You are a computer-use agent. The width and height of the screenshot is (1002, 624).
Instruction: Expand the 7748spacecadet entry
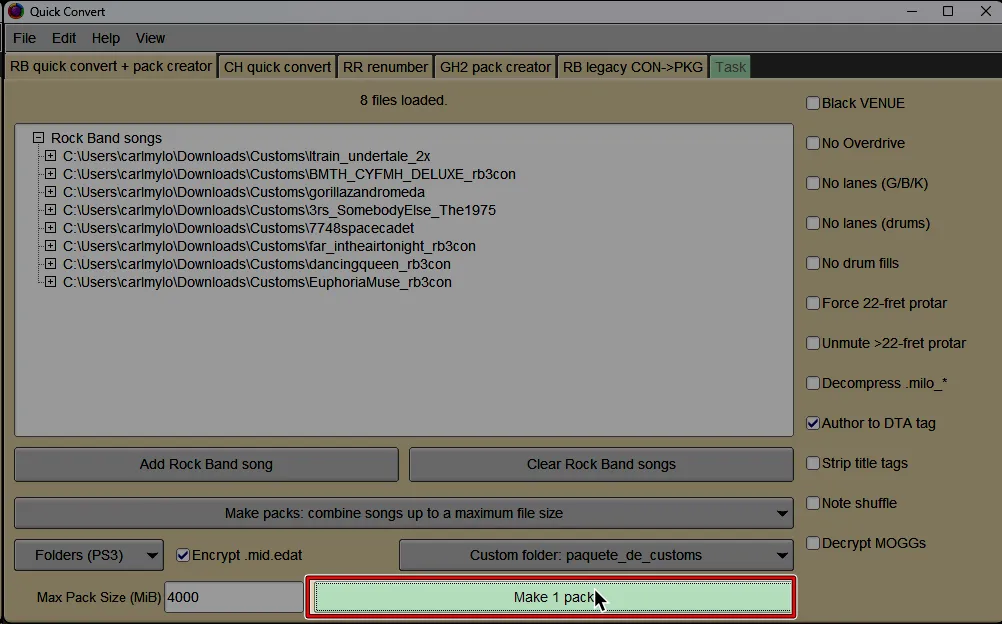click(50, 228)
